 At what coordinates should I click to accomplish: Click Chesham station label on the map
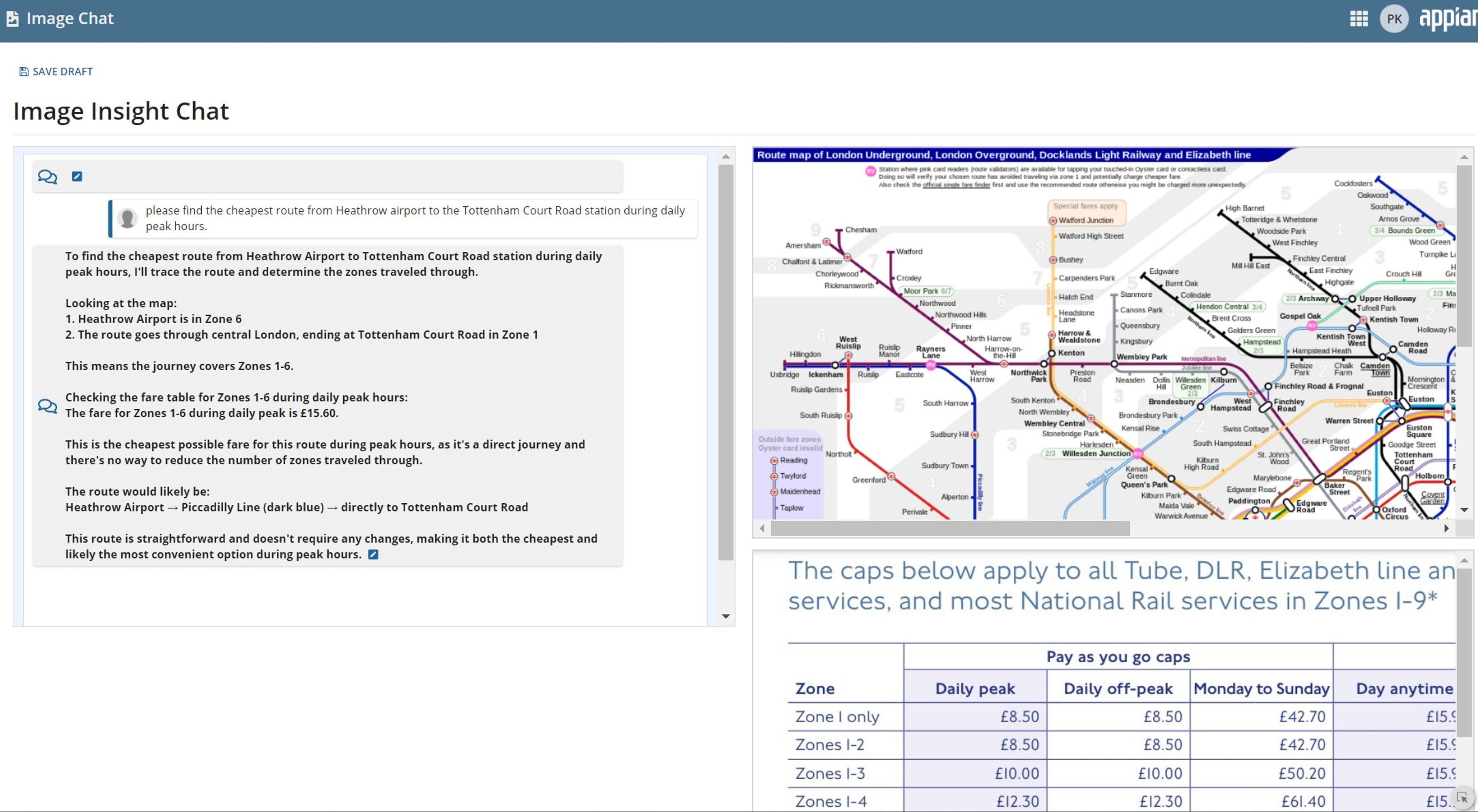tap(861, 230)
